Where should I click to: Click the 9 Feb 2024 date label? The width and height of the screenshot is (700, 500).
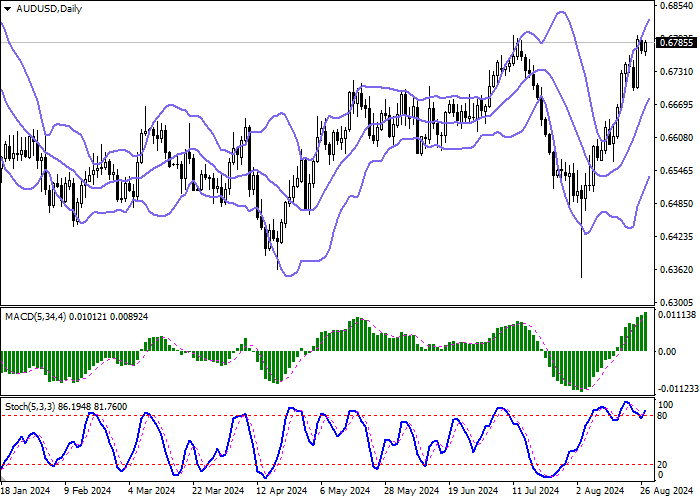point(88,491)
